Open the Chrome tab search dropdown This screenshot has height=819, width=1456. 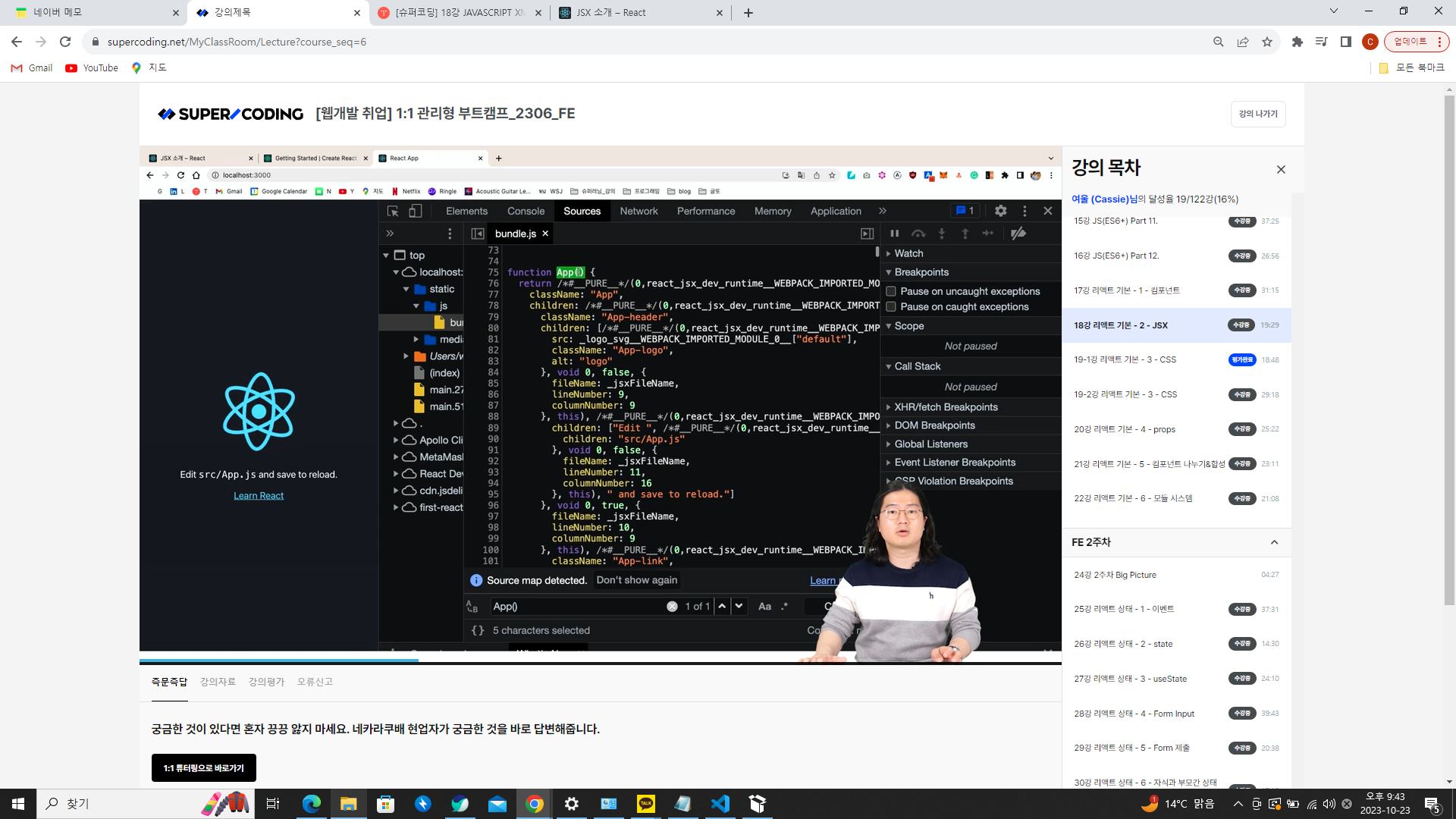coord(1333,11)
